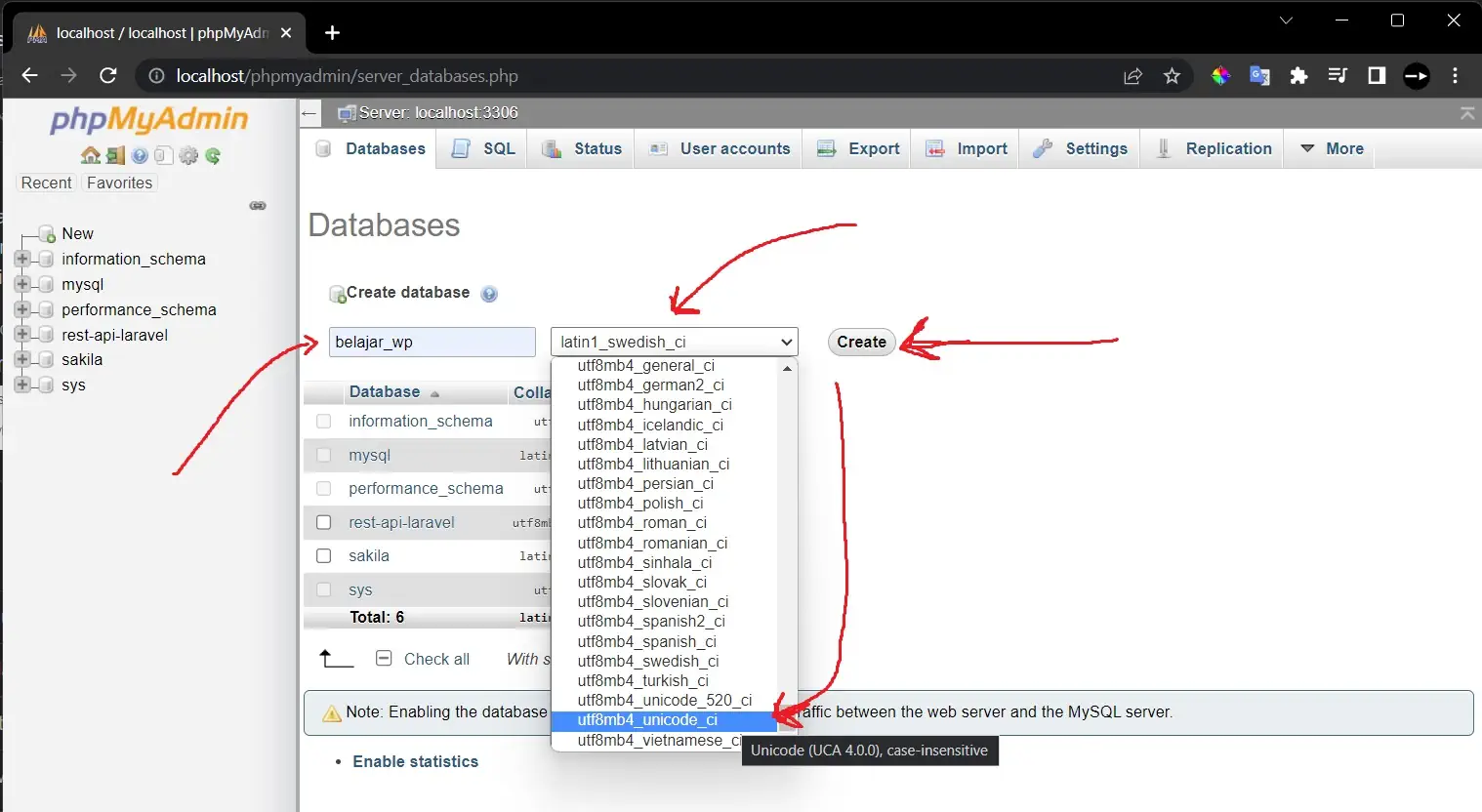Viewport: 1482px width, 812px height.
Task: Click the collation list scrollbar up arrow
Action: pos(787,369)
